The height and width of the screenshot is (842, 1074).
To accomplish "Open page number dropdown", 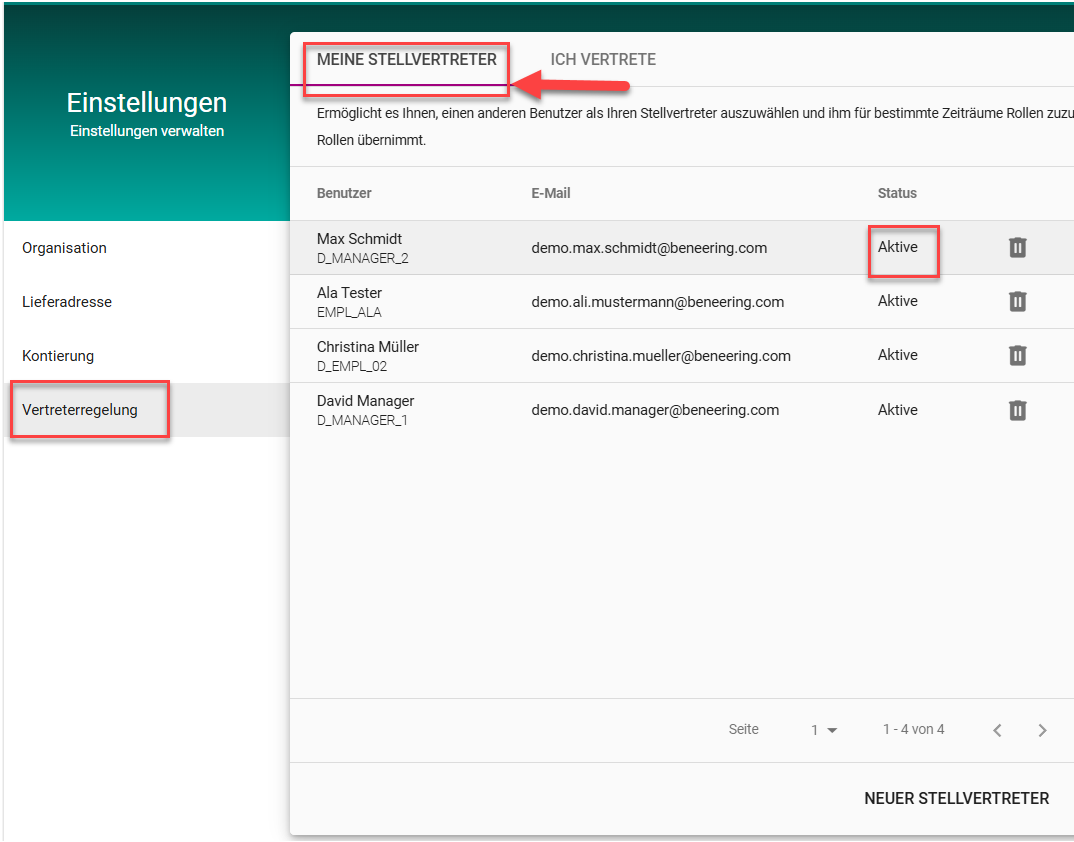I will tap(824, 730).
